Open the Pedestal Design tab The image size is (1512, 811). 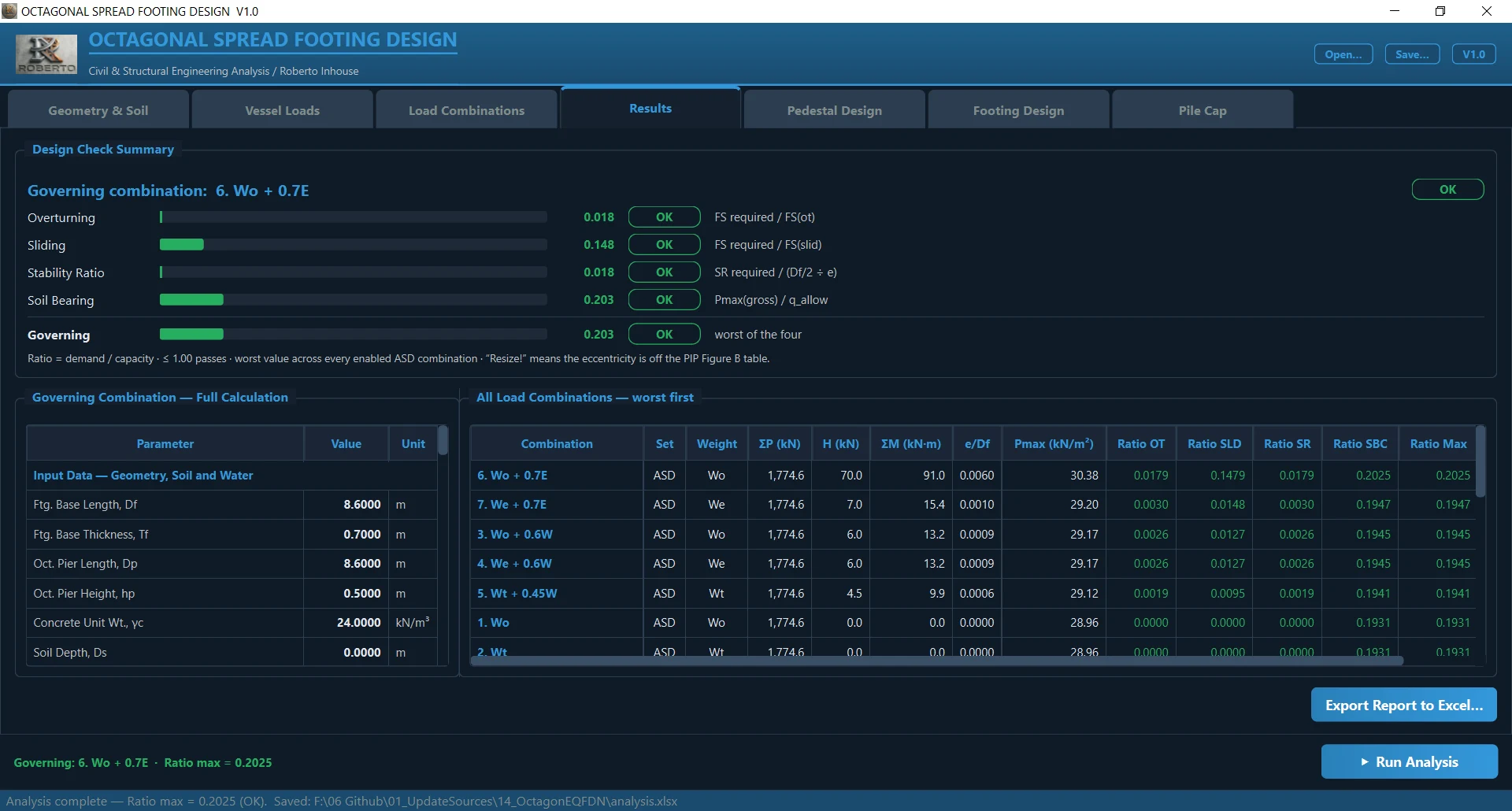point(834,110)
